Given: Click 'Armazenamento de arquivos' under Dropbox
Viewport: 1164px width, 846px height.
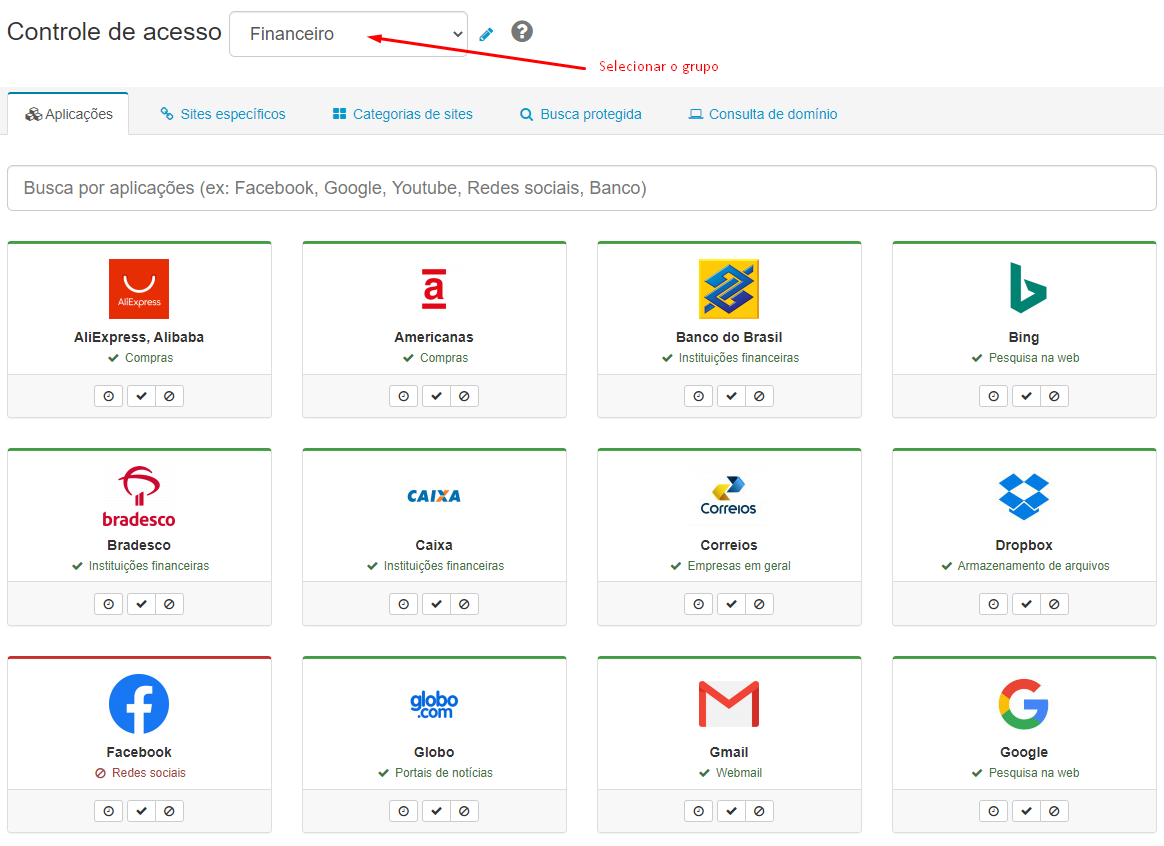Looking at the screenshot, I should click(1033, 565).
